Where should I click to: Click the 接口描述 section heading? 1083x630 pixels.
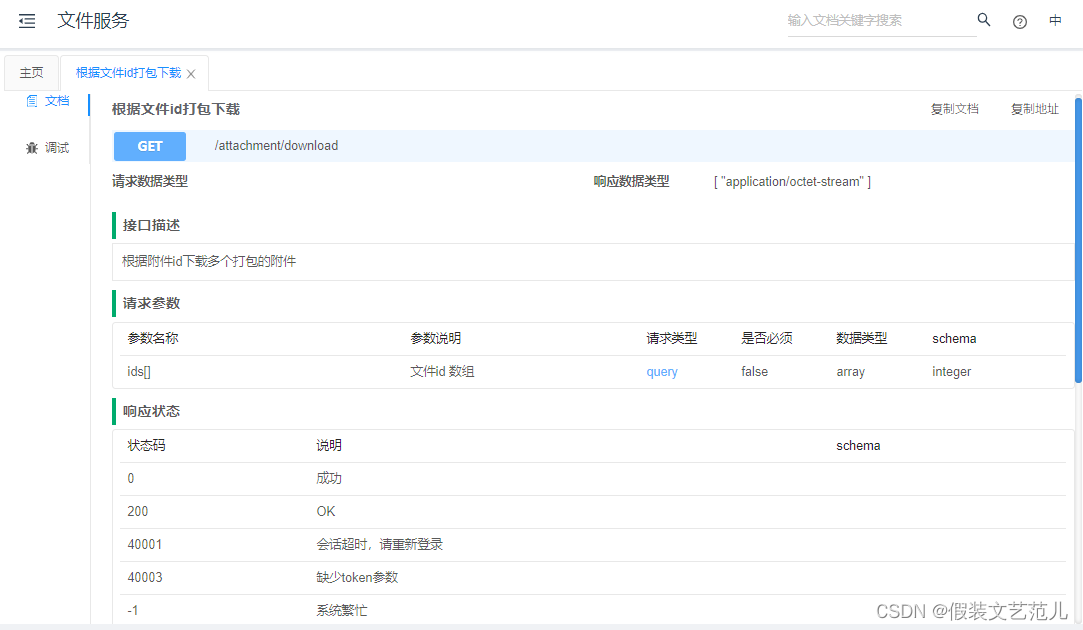pyautogui.click(x=151, y=225)
